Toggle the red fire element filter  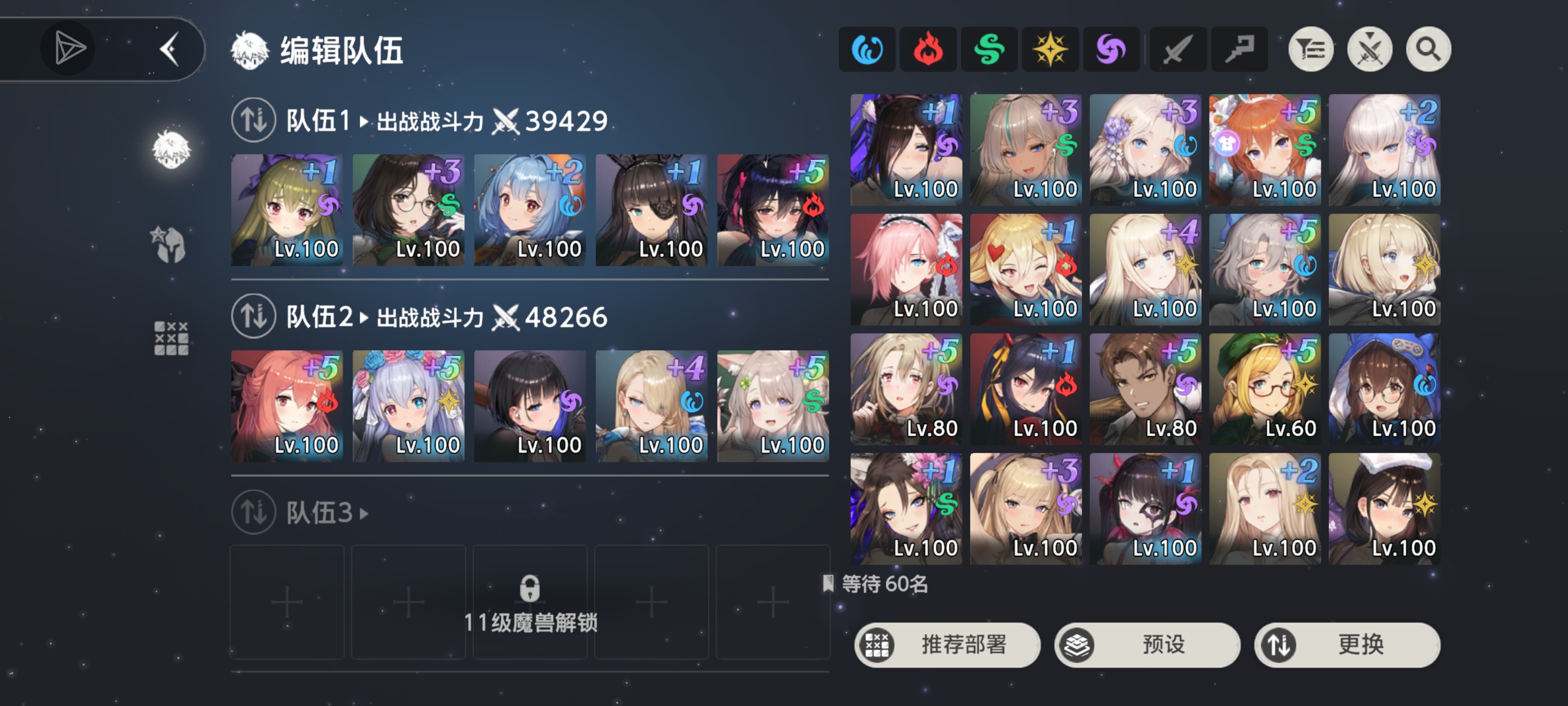928,50
